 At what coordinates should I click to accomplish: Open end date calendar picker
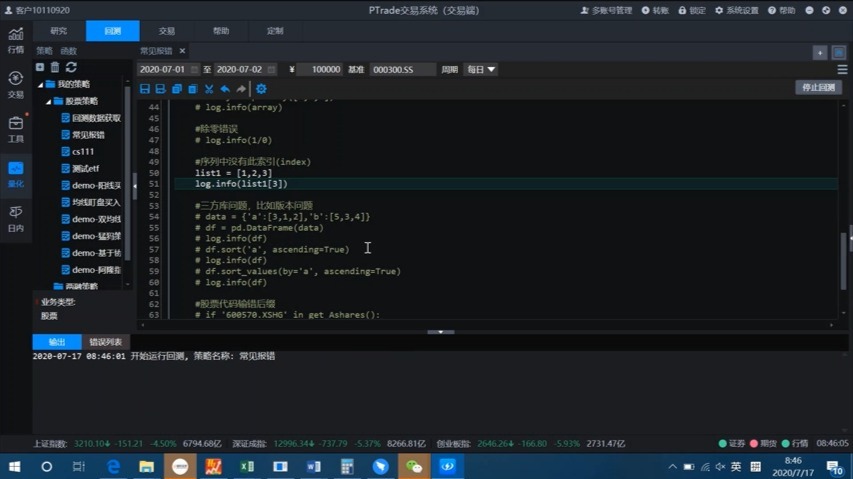pos(271,70)
